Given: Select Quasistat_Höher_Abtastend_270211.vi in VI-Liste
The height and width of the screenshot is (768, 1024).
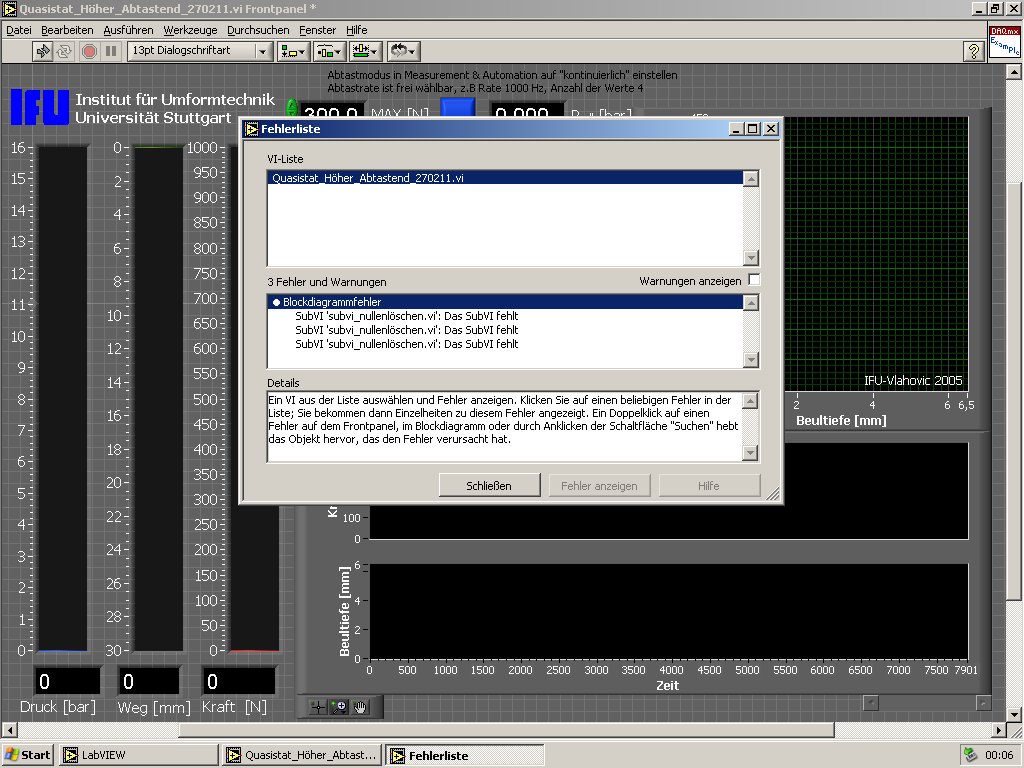Looking at the screenshot, I should (368, 178).
